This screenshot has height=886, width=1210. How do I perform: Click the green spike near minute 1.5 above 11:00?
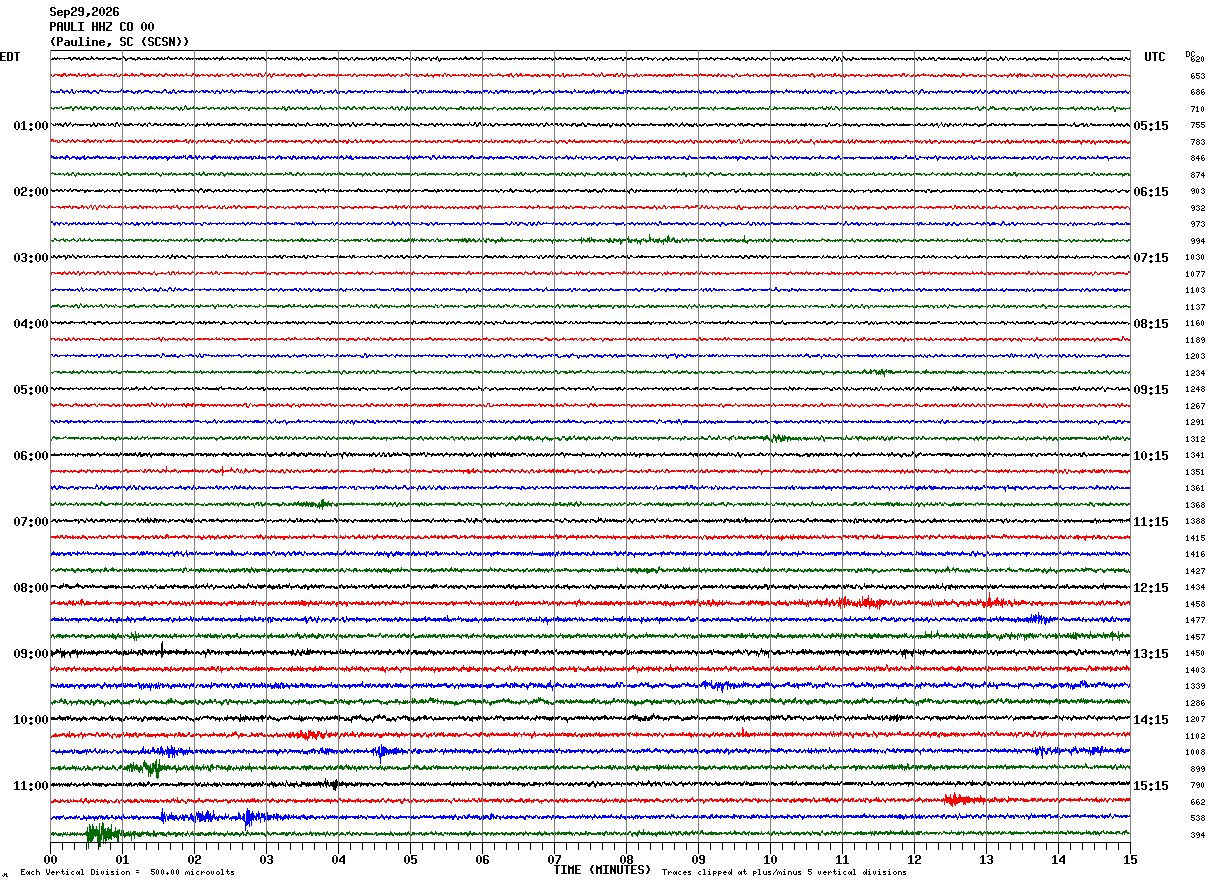[150, 768]
